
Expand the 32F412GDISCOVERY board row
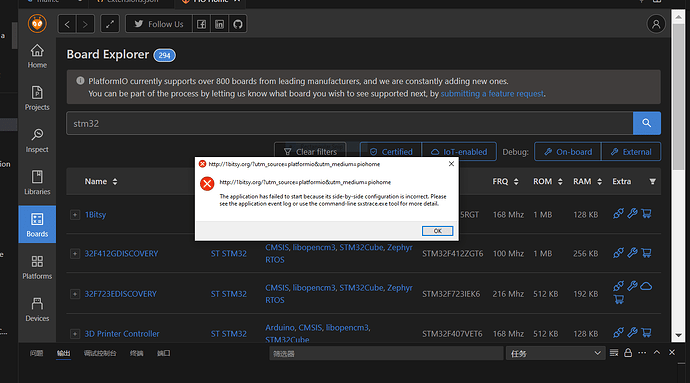pyautogui.click(x=75, y=254)
